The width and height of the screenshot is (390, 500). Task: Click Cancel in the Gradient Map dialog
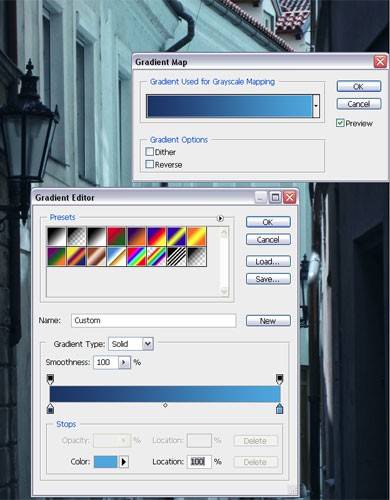[x=359, y=104]
